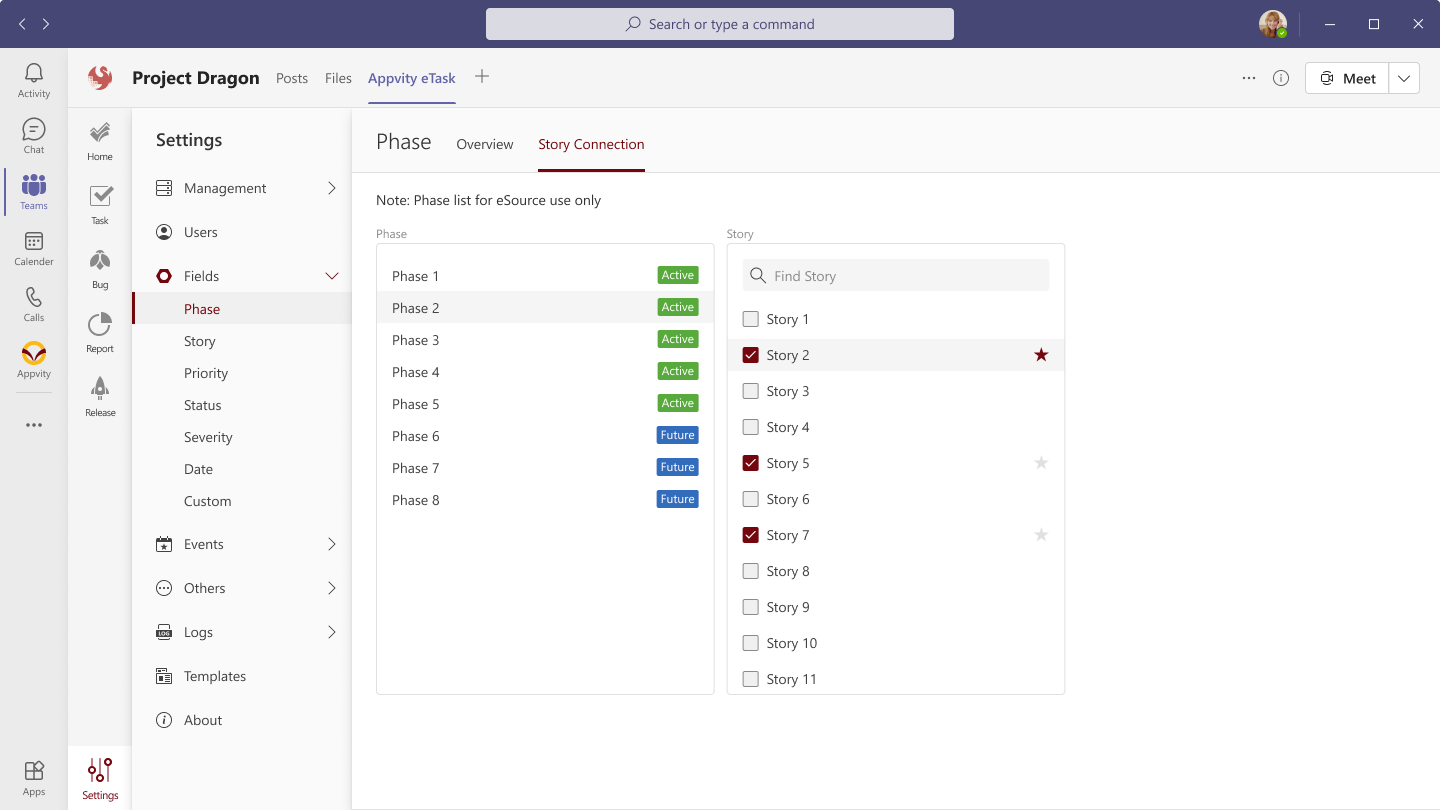Uncheck the Story 5 checkbox
The height and width of the screenshot is (810, 1440).
click(x=751, y=463)
